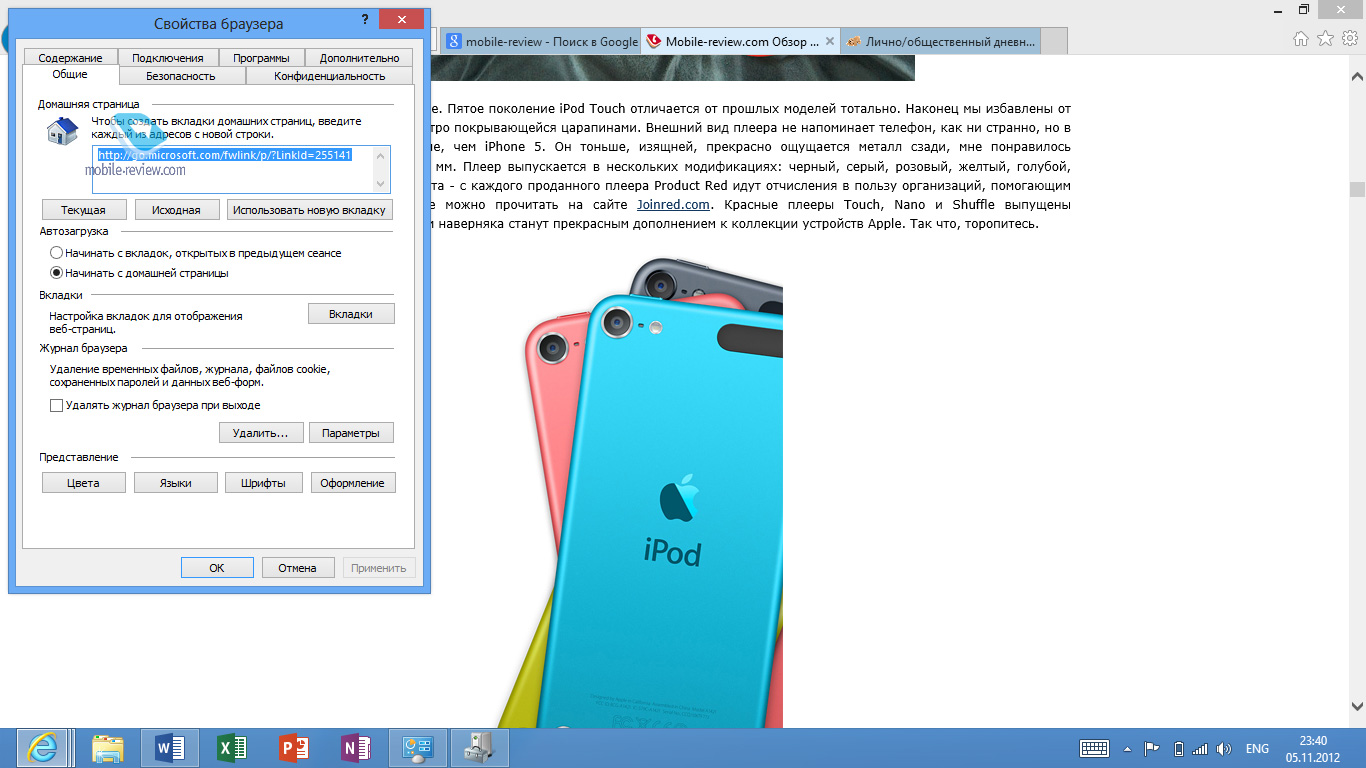Follow the Joinred.com link in the article
The width and height of the screenshot is (1366, 768).
tap(673, 204)
